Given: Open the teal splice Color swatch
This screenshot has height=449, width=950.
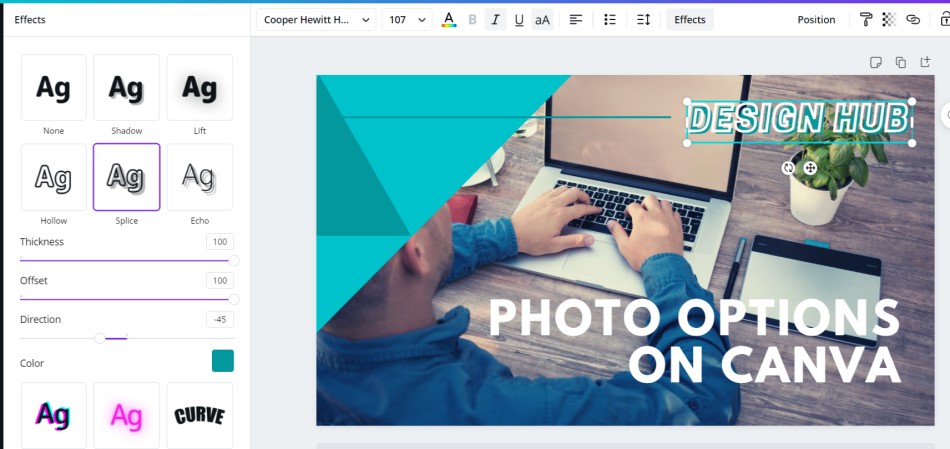Looking at the screenshot, I should pos(222,361).
